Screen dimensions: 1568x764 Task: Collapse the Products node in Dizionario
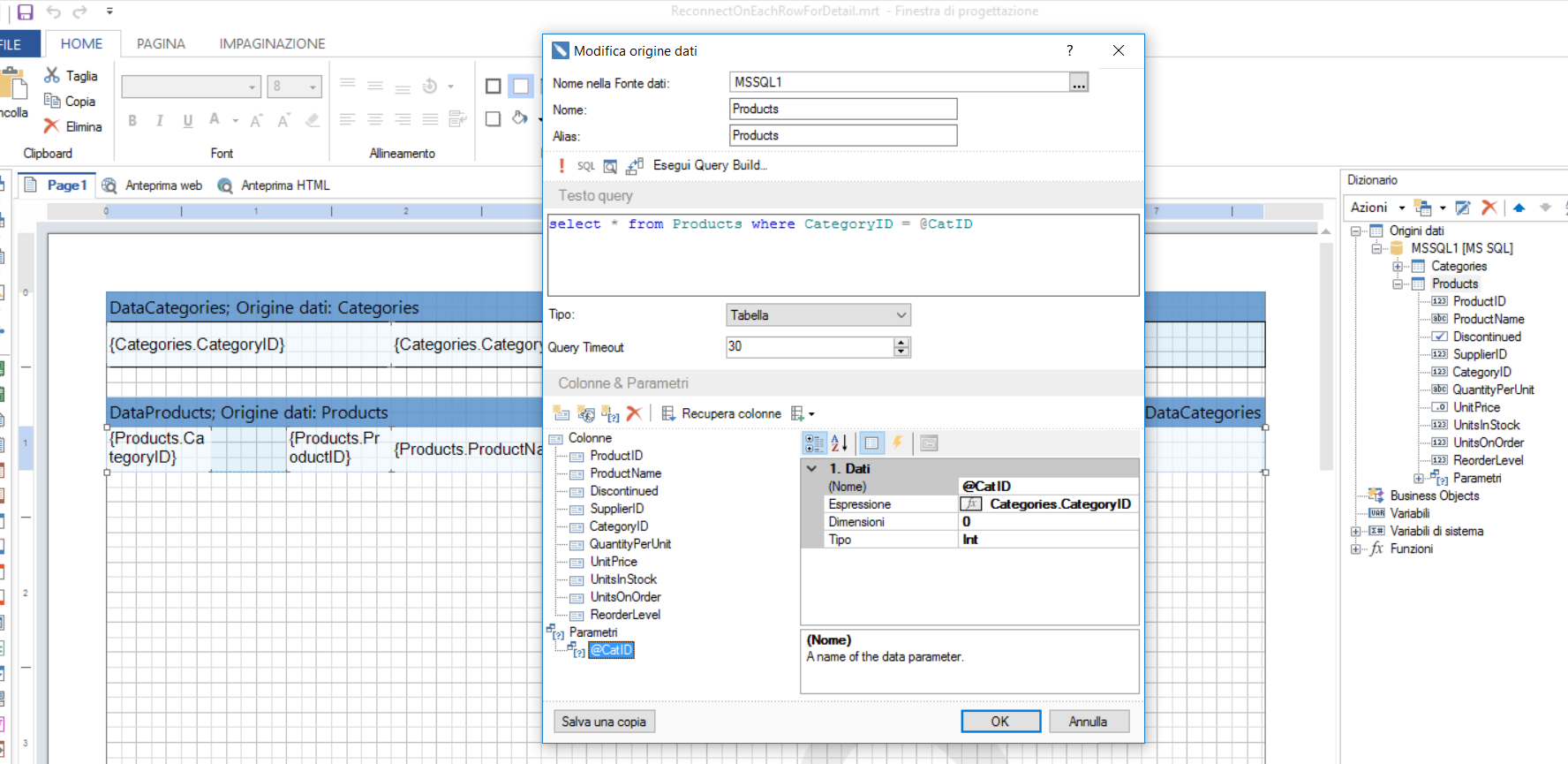point(1398,284)
